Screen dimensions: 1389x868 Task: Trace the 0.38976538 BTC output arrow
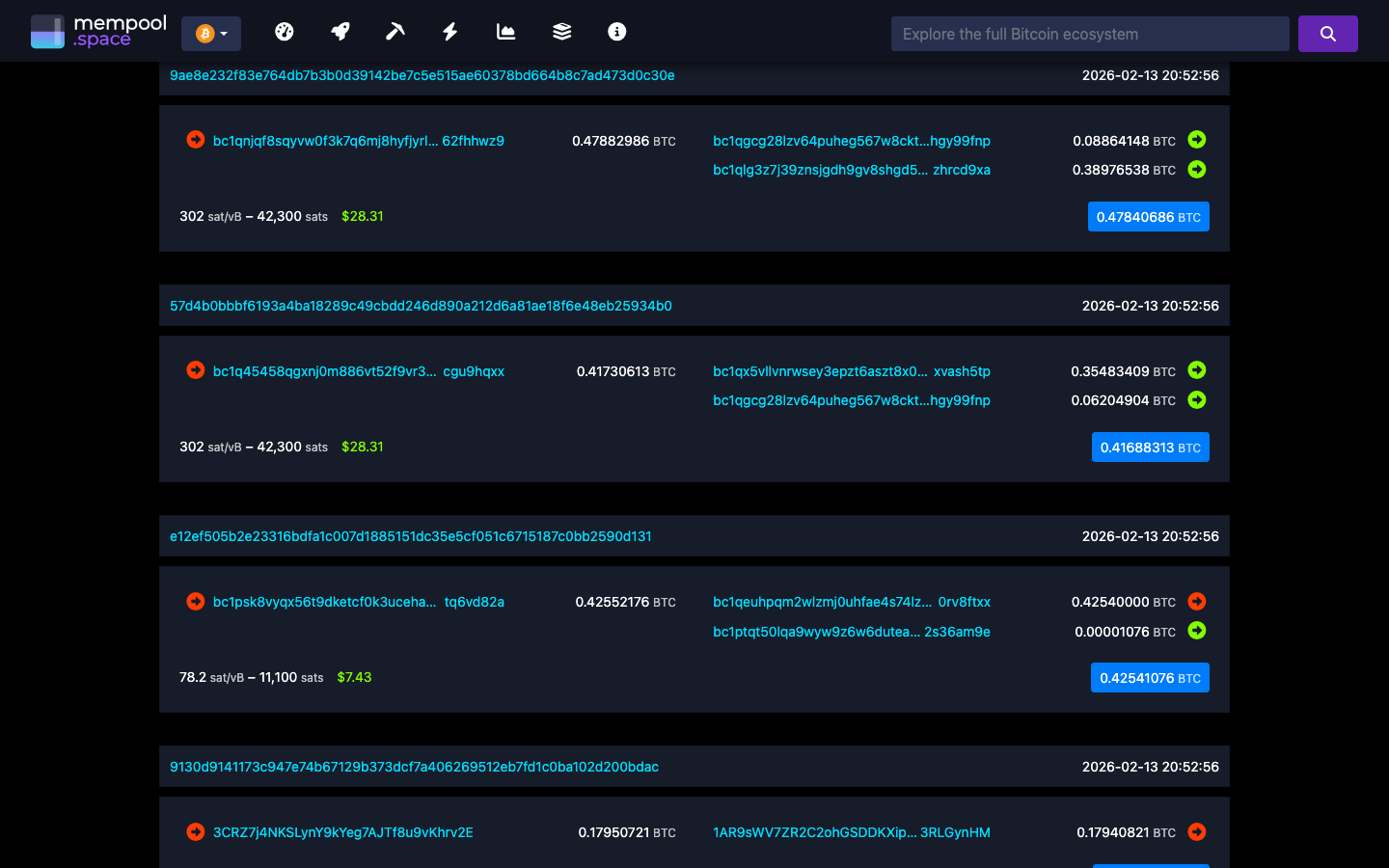point(1196,169)
